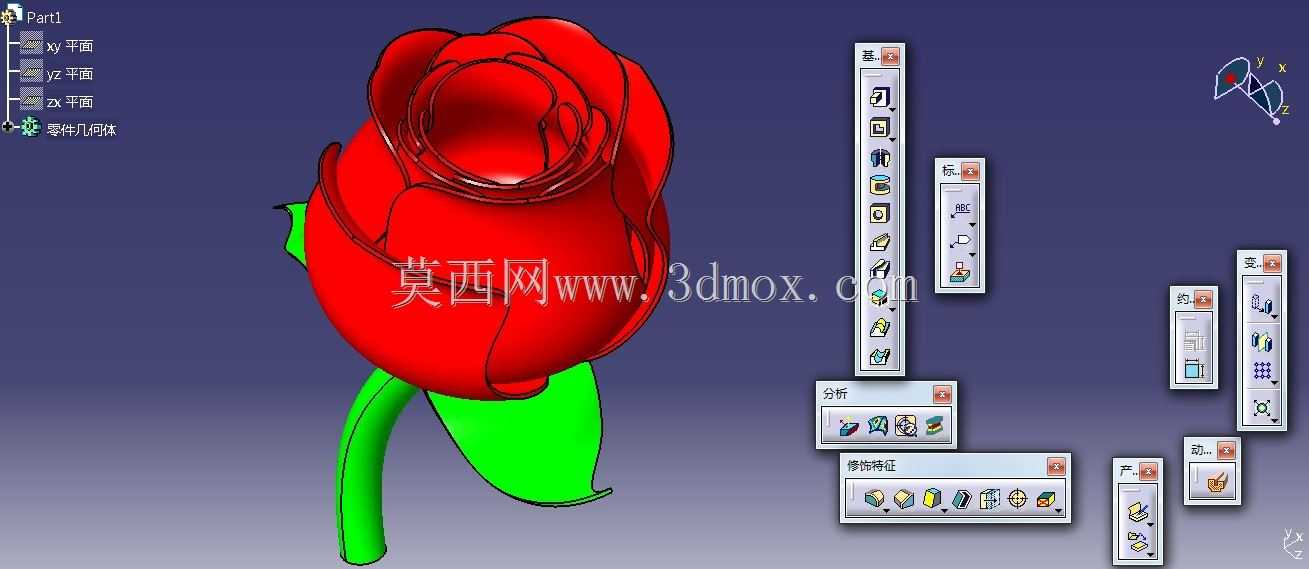1309x569 pixels.
Task: Open the dropdown arrow beside Draft Angle
Action: (946, 509)
